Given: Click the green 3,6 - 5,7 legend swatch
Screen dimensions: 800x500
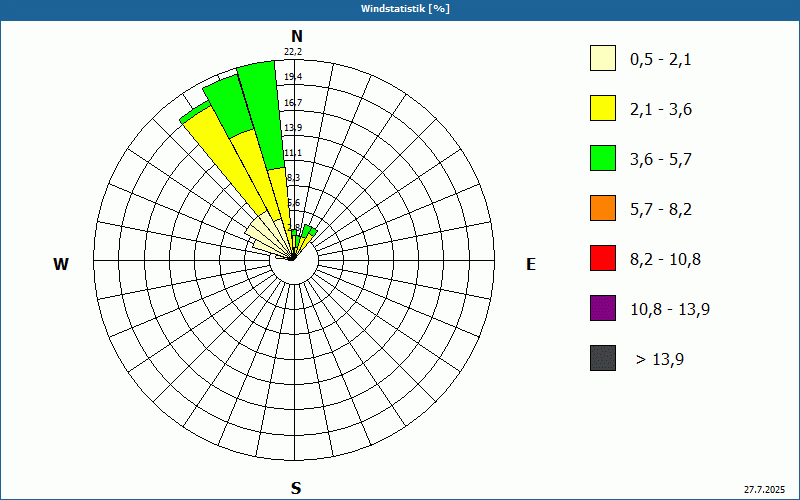Looking at the screenshot, I should pyautogui.click(x=603, y=158).
